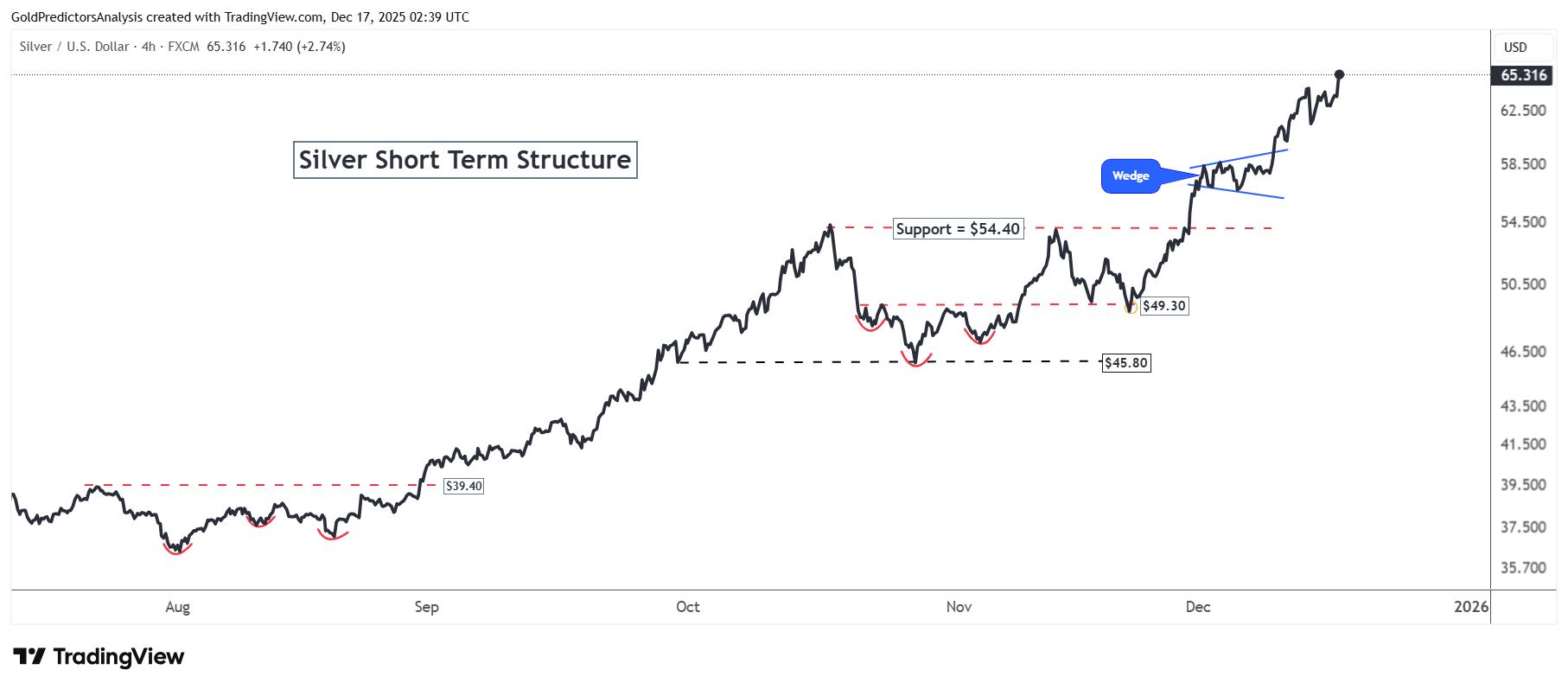Click the 54.500 level on price scale
Screen dimensions: 1568x689
(x=1523, y=222)
